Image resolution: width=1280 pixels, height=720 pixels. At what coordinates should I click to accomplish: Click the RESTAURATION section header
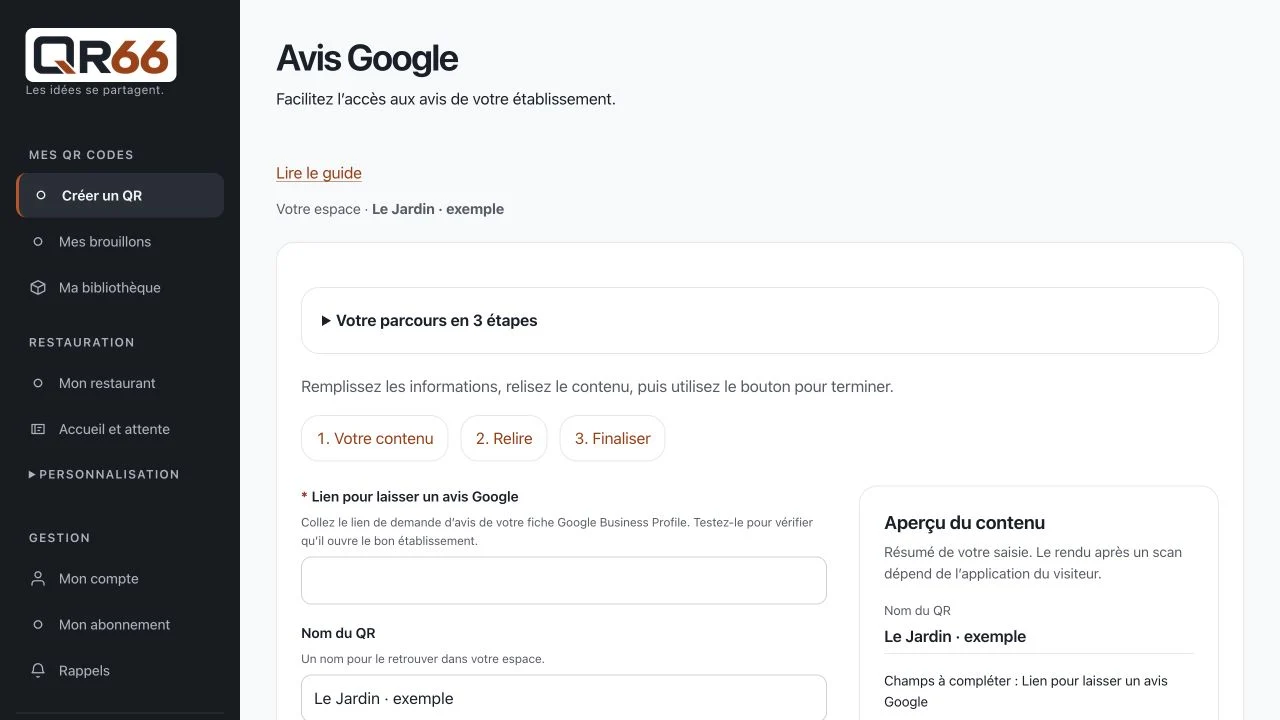tap(82, 342)
